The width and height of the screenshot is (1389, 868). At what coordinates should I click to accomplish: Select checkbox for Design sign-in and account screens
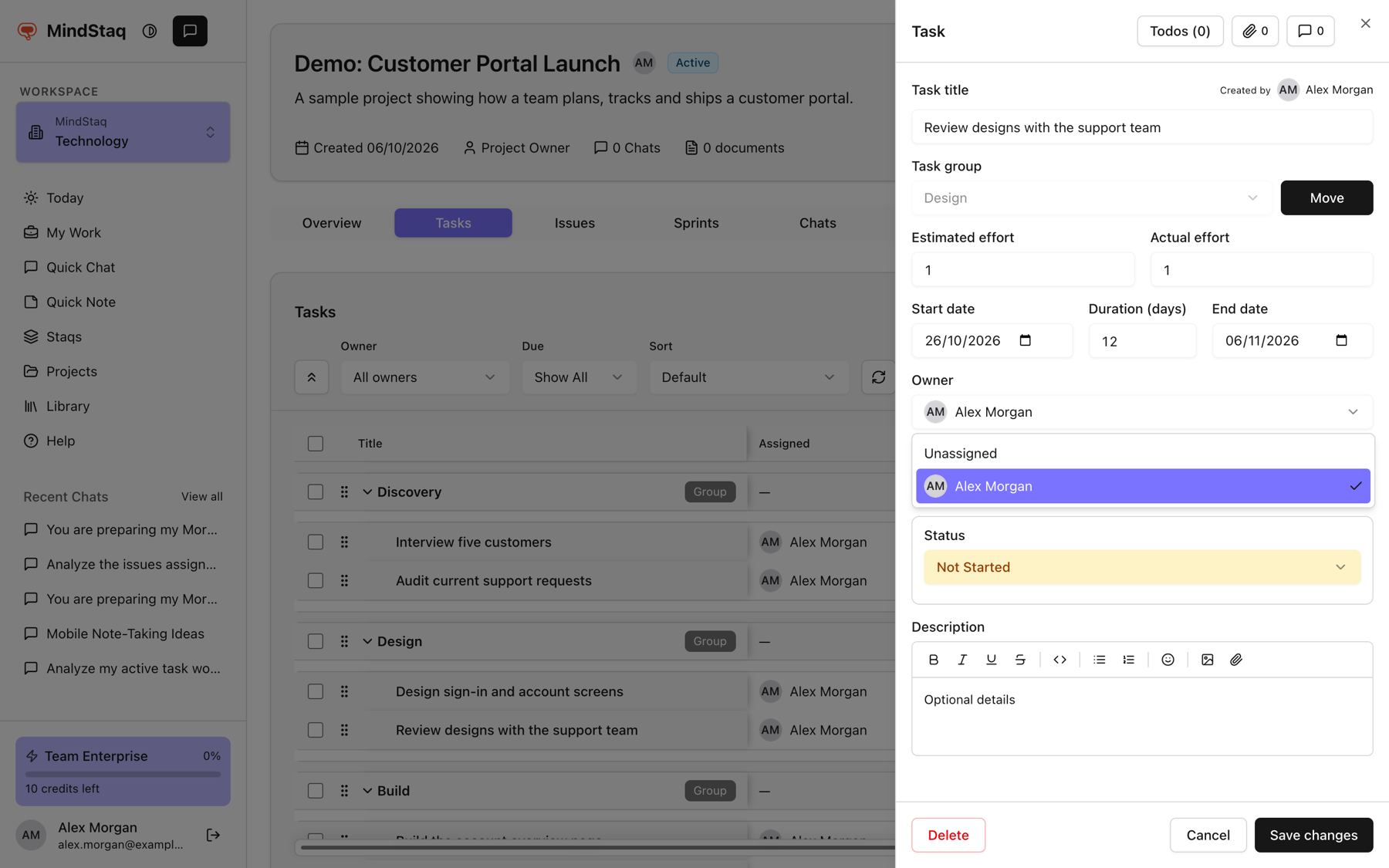coord(316,692)
